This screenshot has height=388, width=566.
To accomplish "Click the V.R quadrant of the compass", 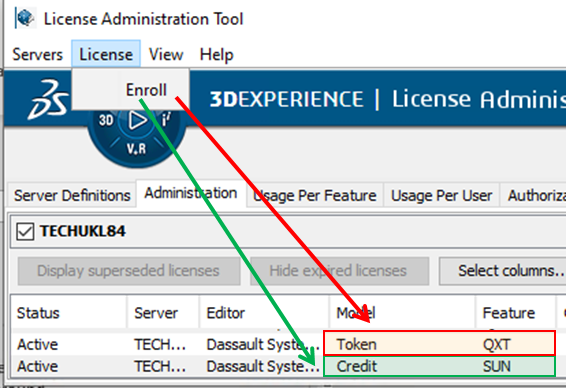I will tap(136, 148).
